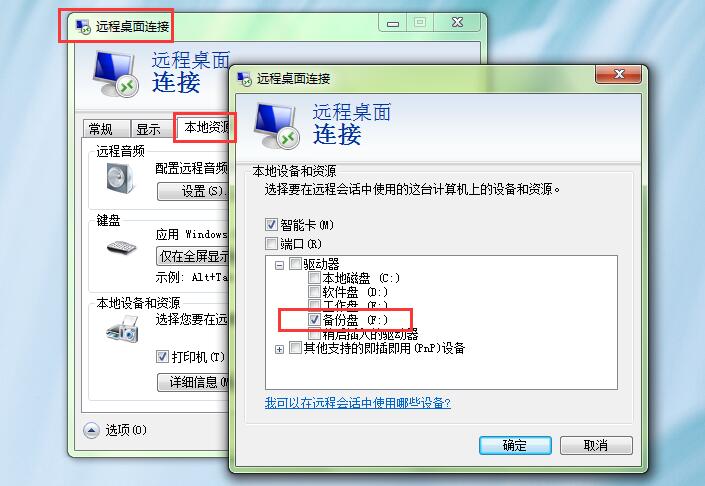The height and width of the screenshot is (486, 705).
Task: Uncheck the 备份盘 (F:) drive checkbox
Action: click(314, 320)
